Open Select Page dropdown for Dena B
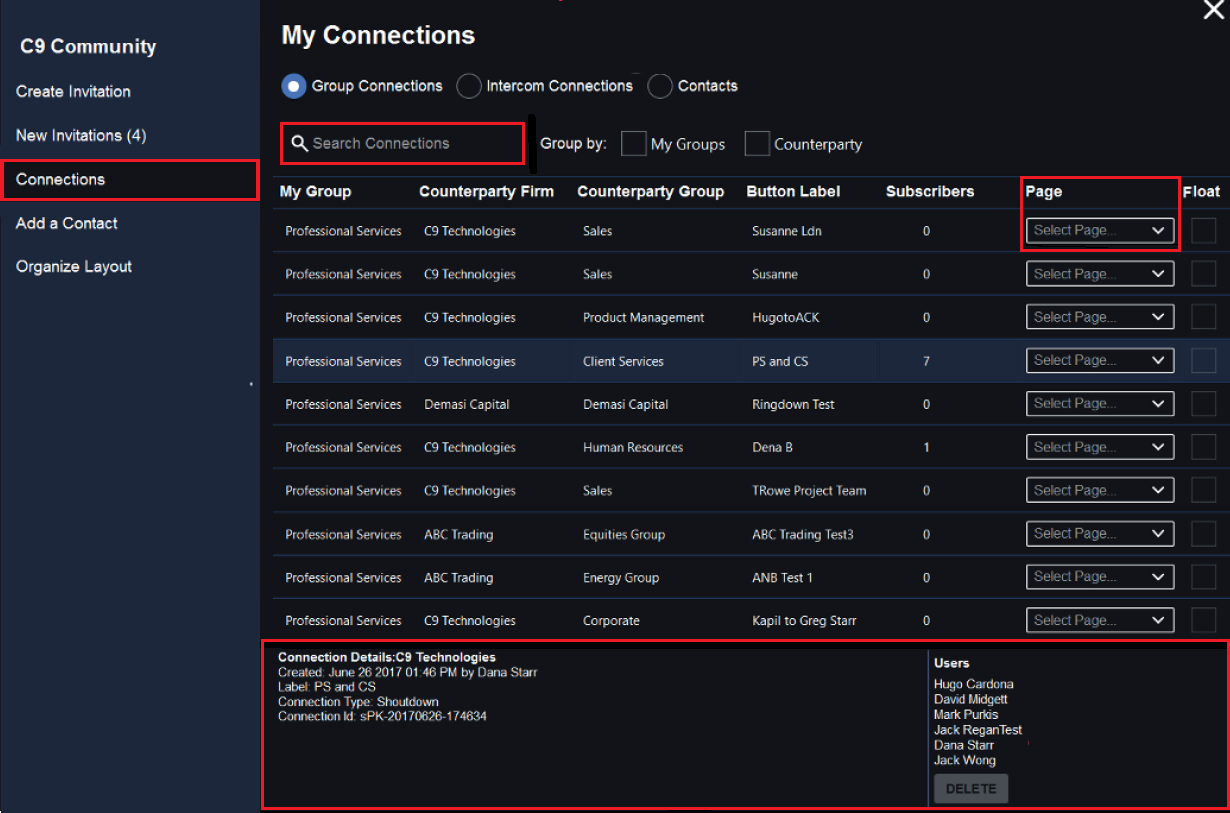The image size is (1230, 813). point(1100,447)
